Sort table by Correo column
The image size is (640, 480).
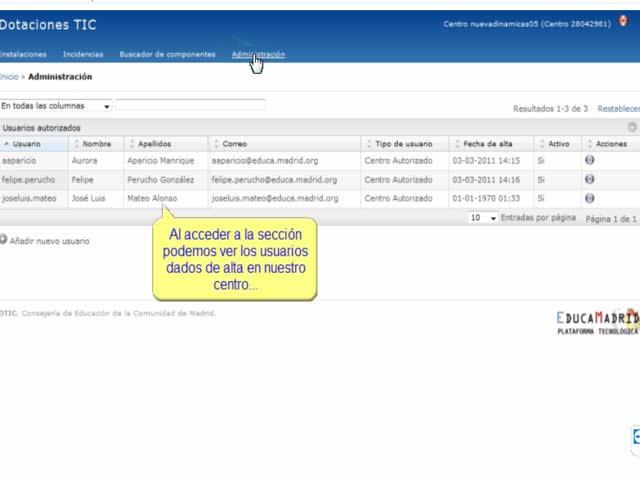[x=284, y=144]
